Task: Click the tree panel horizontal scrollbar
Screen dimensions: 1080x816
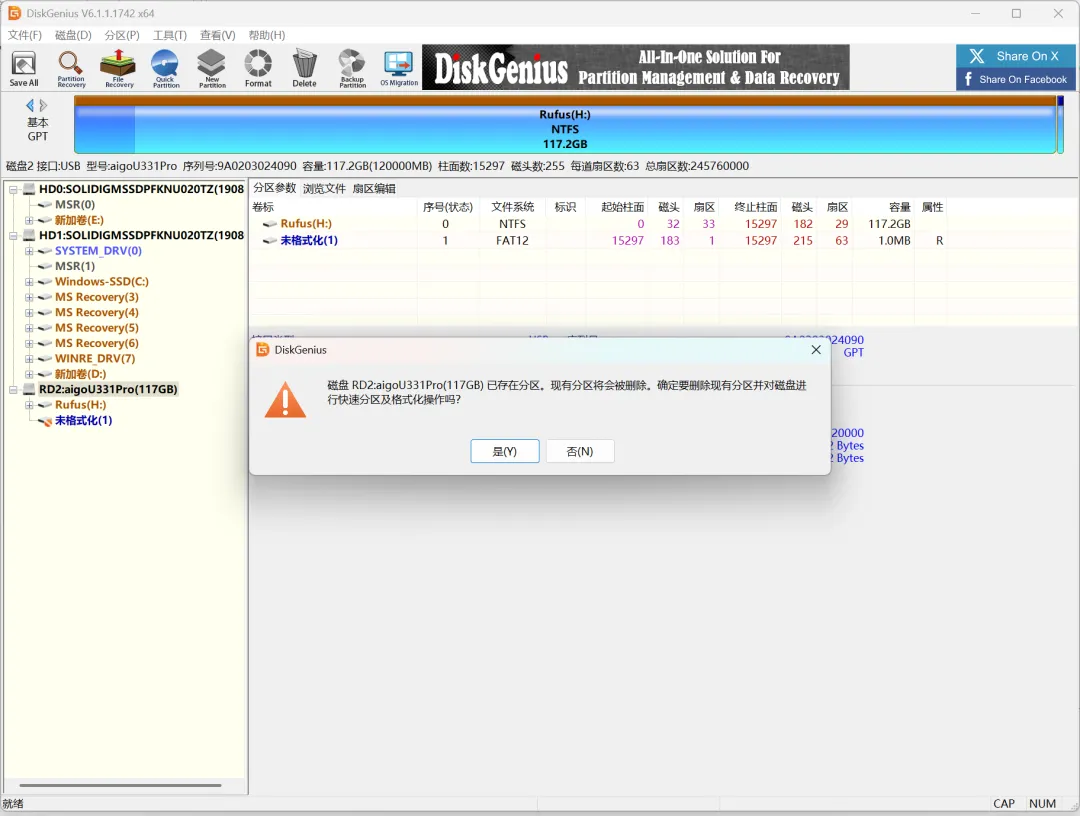Action: pyautogui.click(x=121, y=785)
